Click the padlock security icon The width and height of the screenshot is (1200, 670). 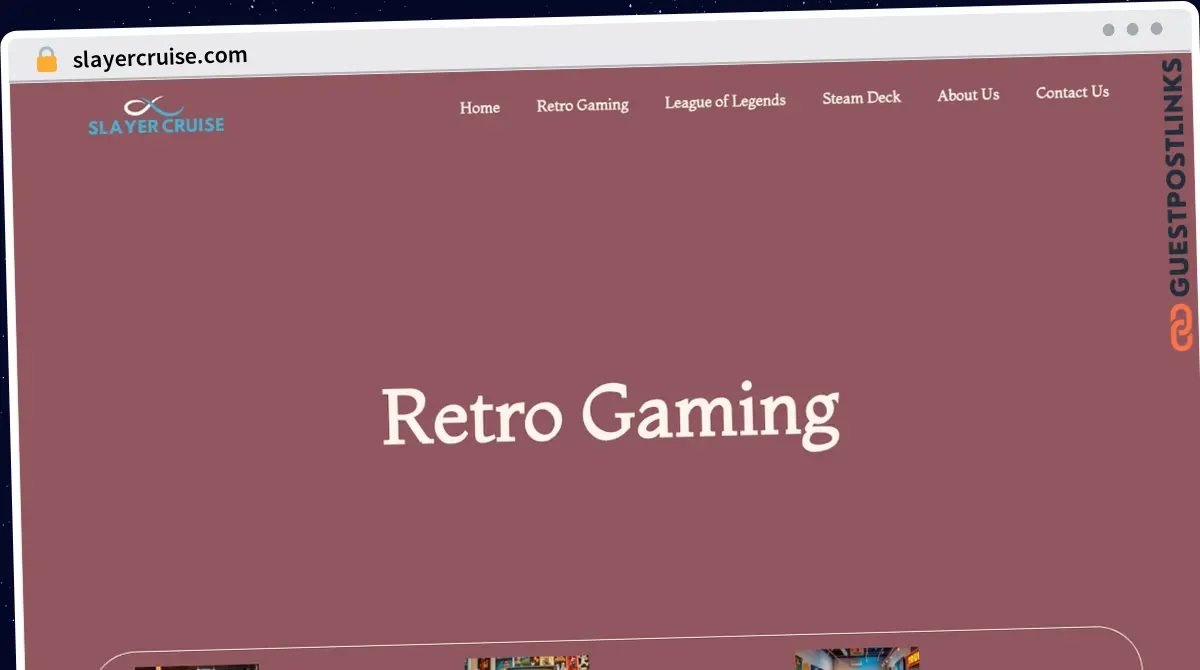click(x=47, y=60)
